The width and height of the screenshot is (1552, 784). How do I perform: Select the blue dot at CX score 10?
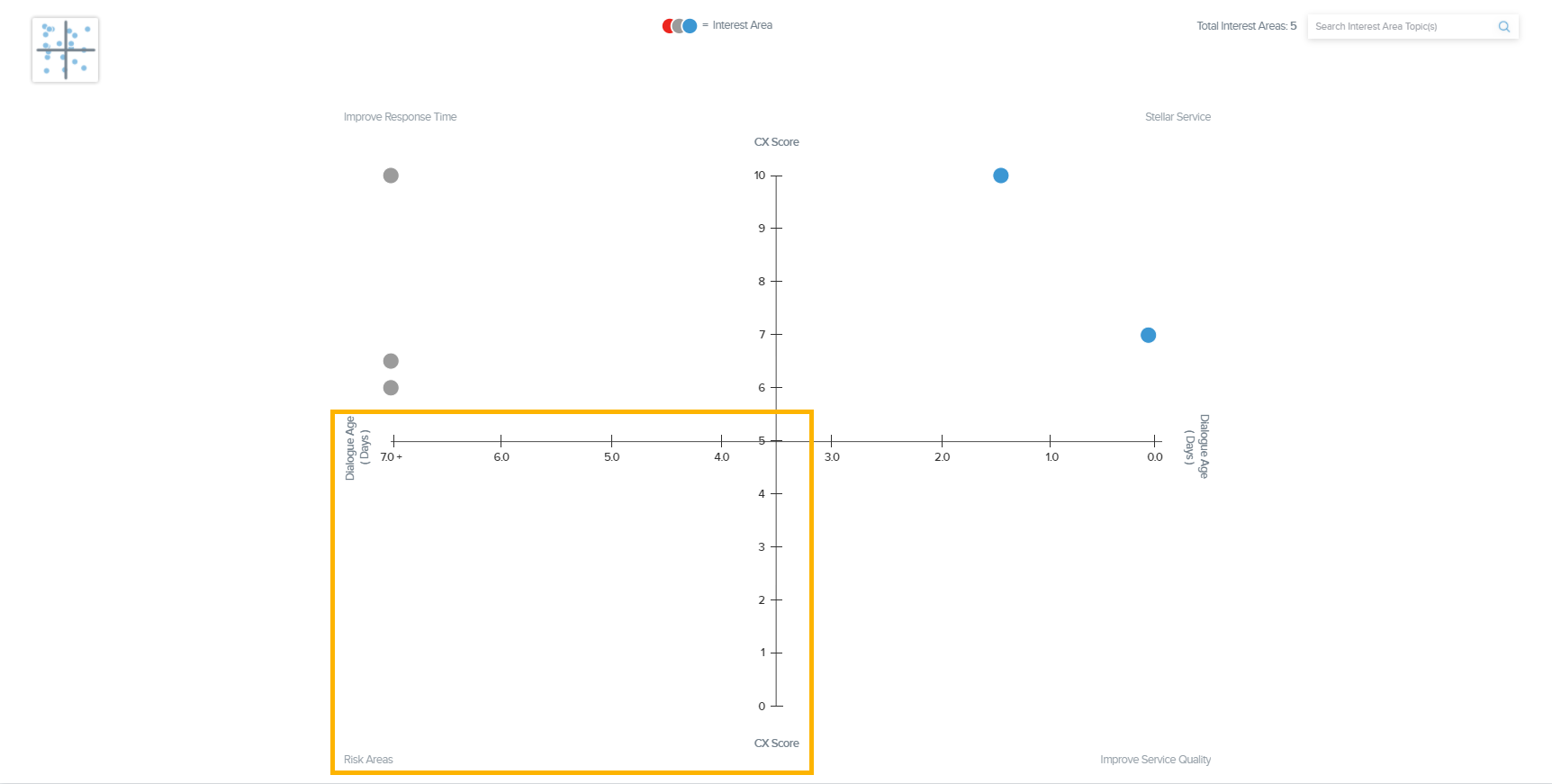click(x=1000, y=176)
